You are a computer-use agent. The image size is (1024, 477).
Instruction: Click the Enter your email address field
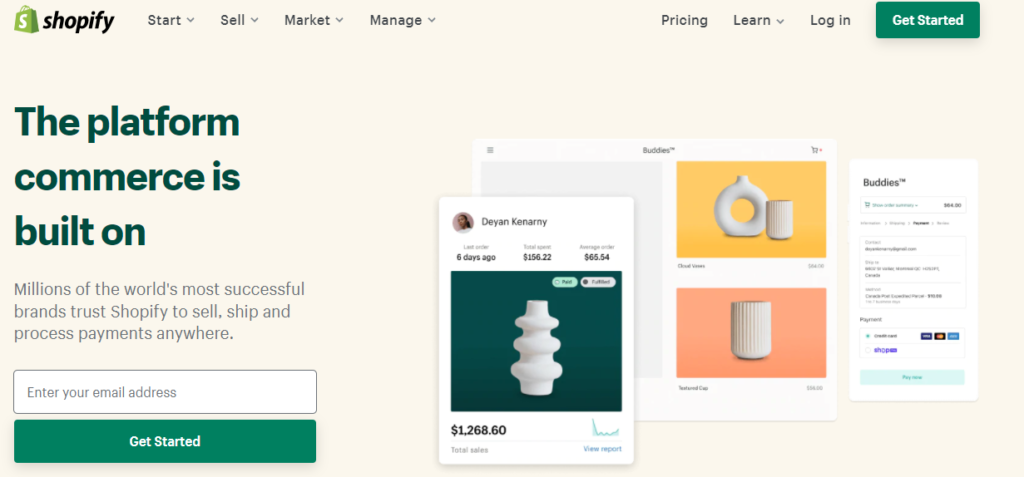coord(165,392)
